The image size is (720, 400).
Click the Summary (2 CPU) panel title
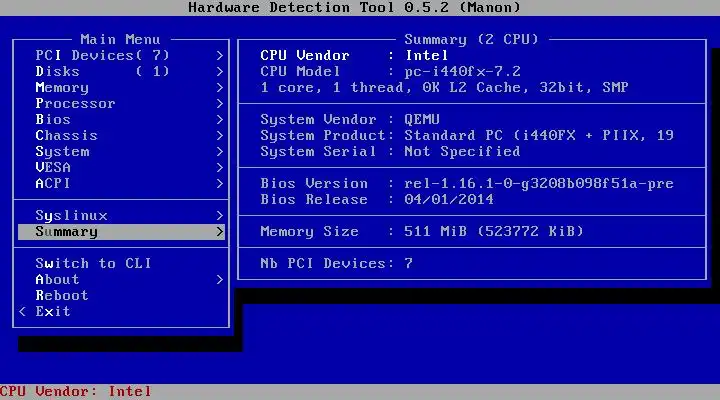pos(471,39)
